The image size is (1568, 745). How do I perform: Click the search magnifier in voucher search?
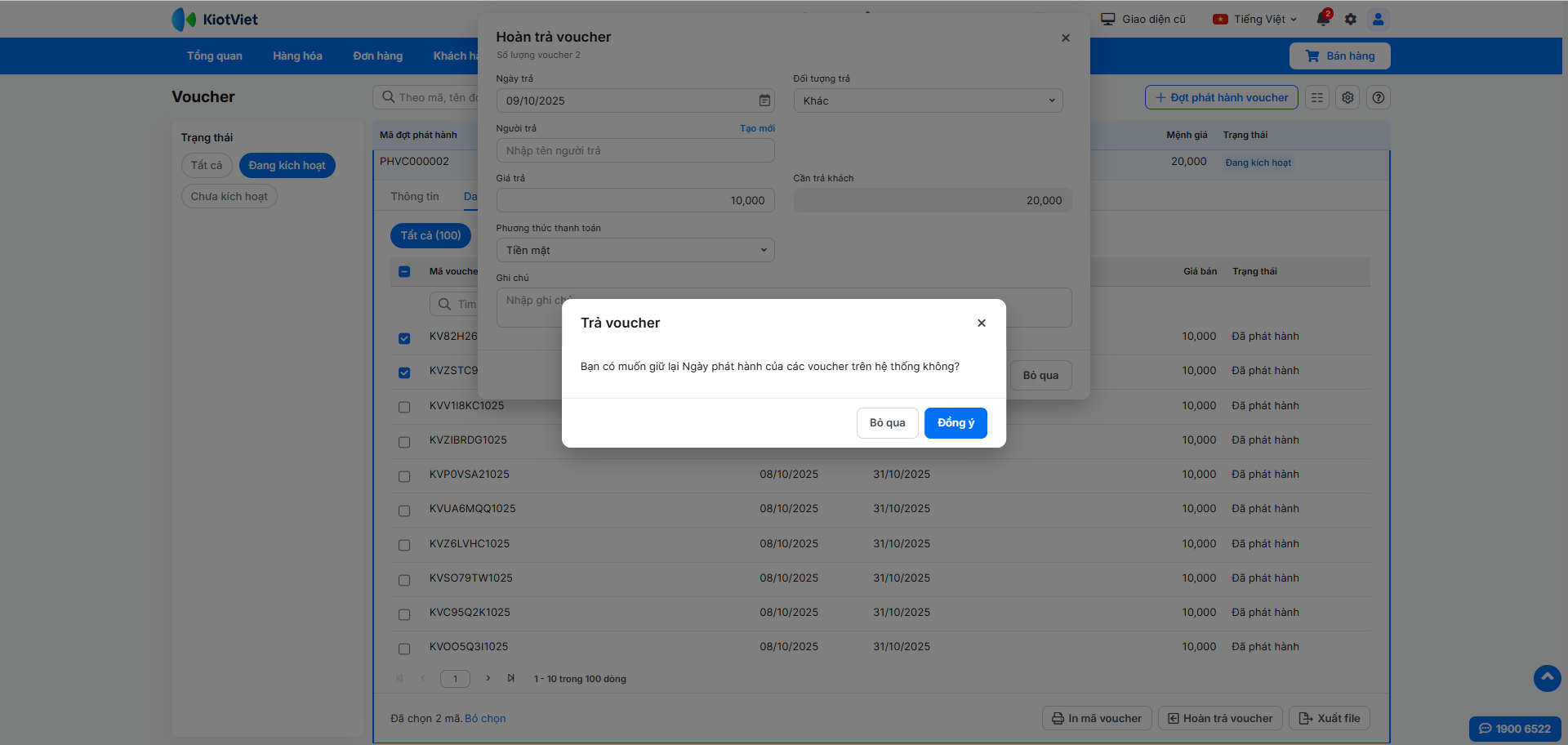(389, 97)
